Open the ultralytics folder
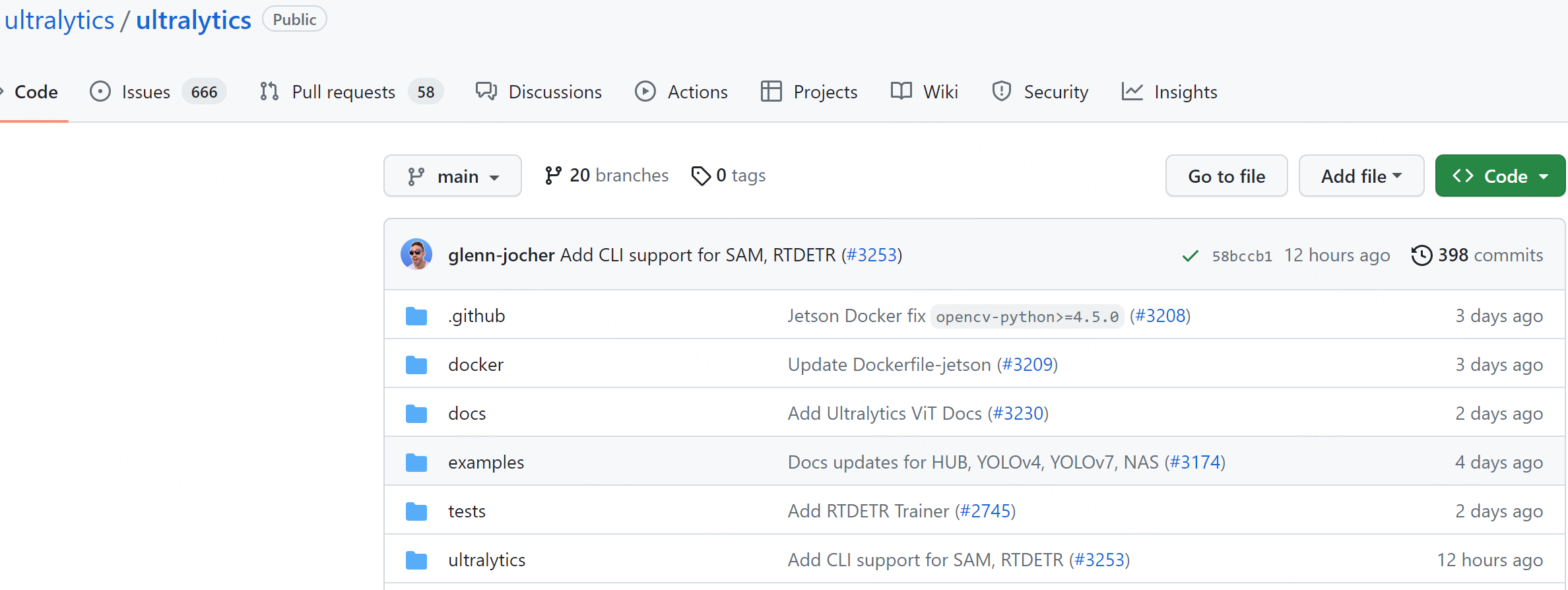 tap(487, 560)
